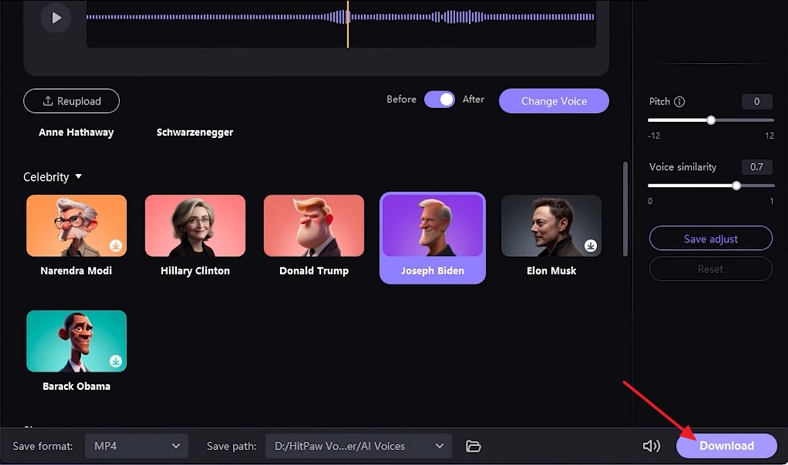Viewport: 788px width, 465px height.
Task: Choose the Hillary Clinton voice thumbnail
Action: pyautogui.click(x=195, y=226)
